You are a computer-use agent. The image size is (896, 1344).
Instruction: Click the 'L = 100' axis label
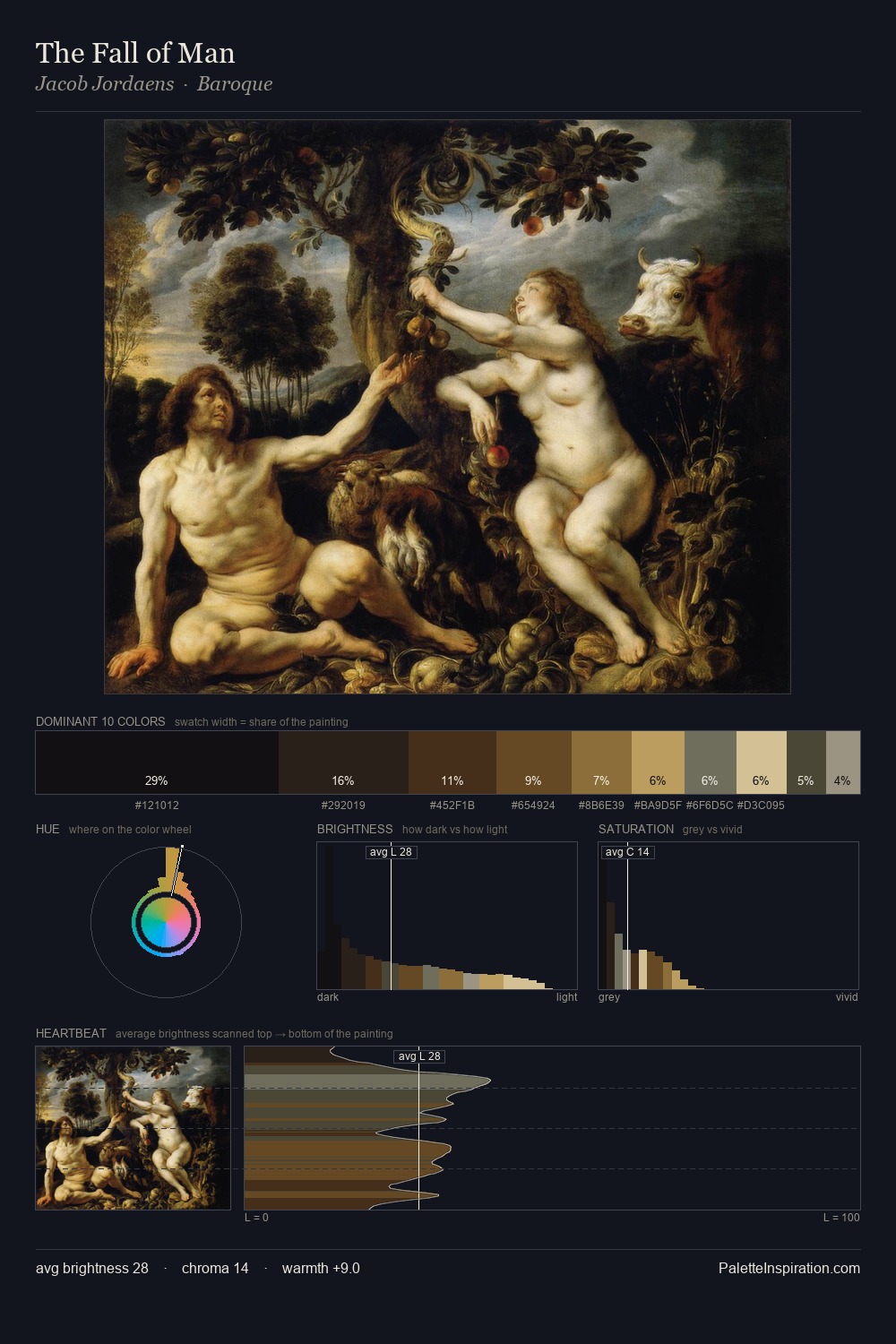point(841,1218)
